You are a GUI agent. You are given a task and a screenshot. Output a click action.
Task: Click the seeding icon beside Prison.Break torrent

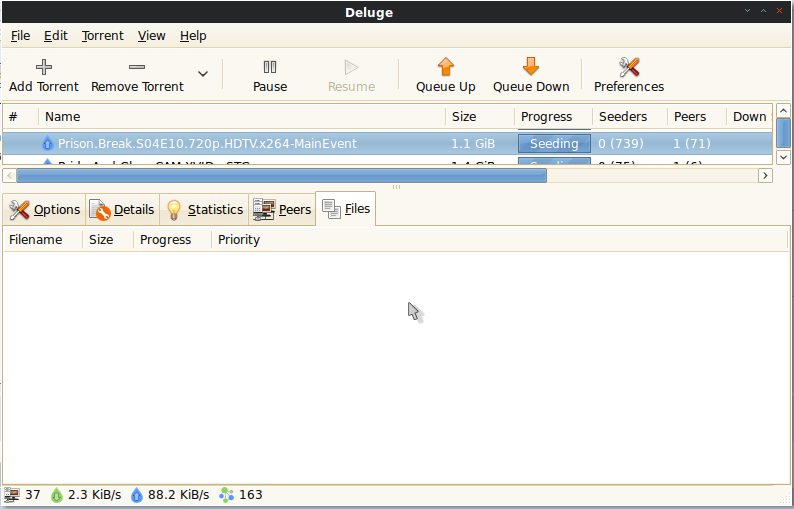pos(47,144)
